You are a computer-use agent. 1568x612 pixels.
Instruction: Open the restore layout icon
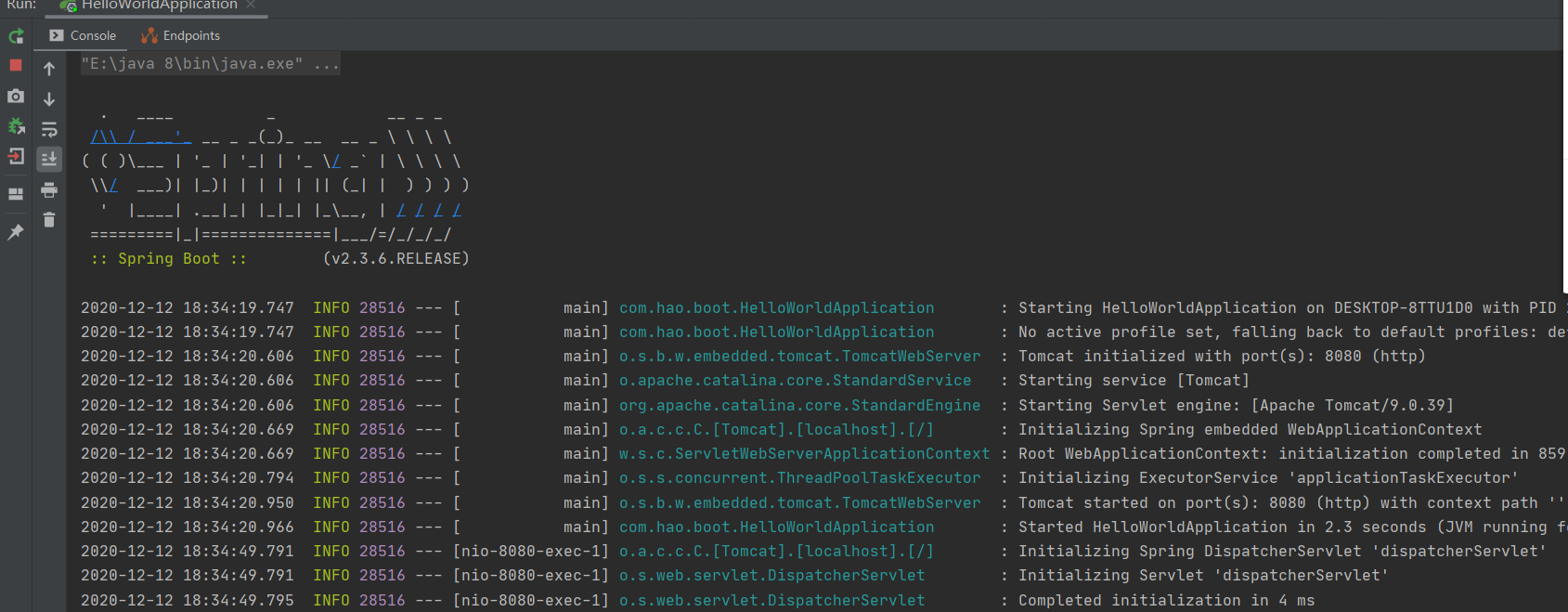pos(16,194)
